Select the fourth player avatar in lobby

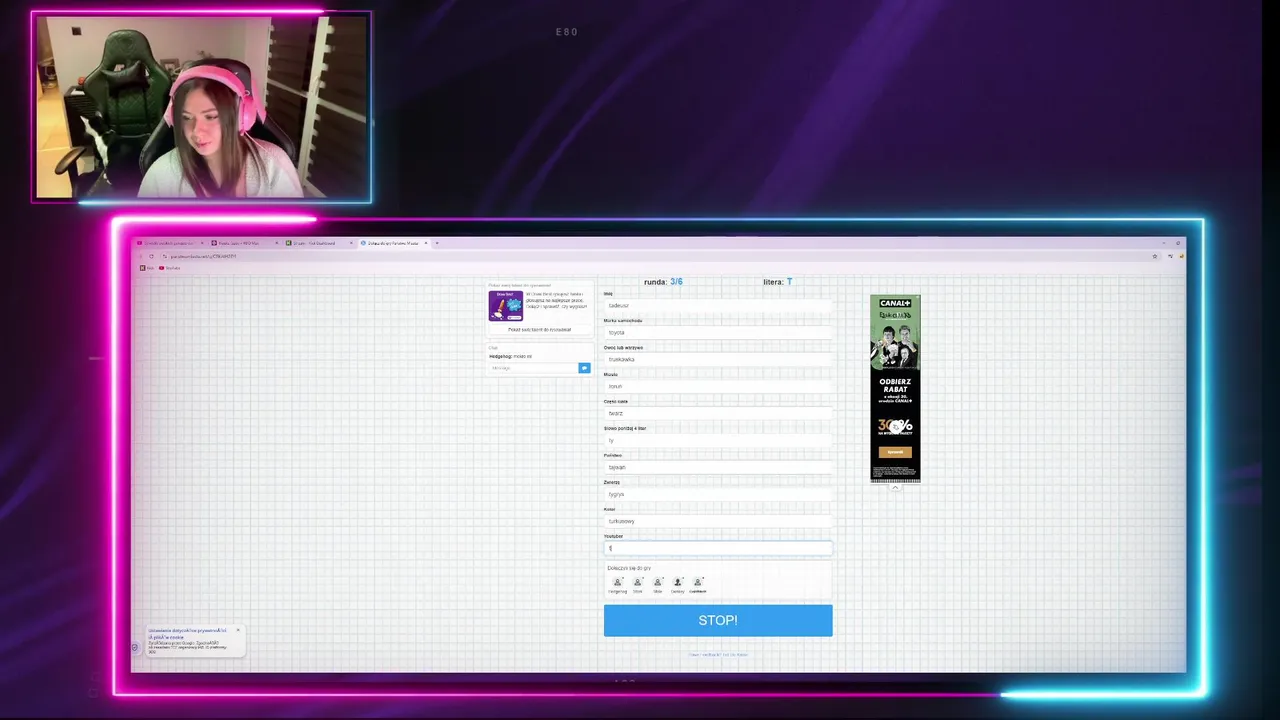tap(677, 583)
